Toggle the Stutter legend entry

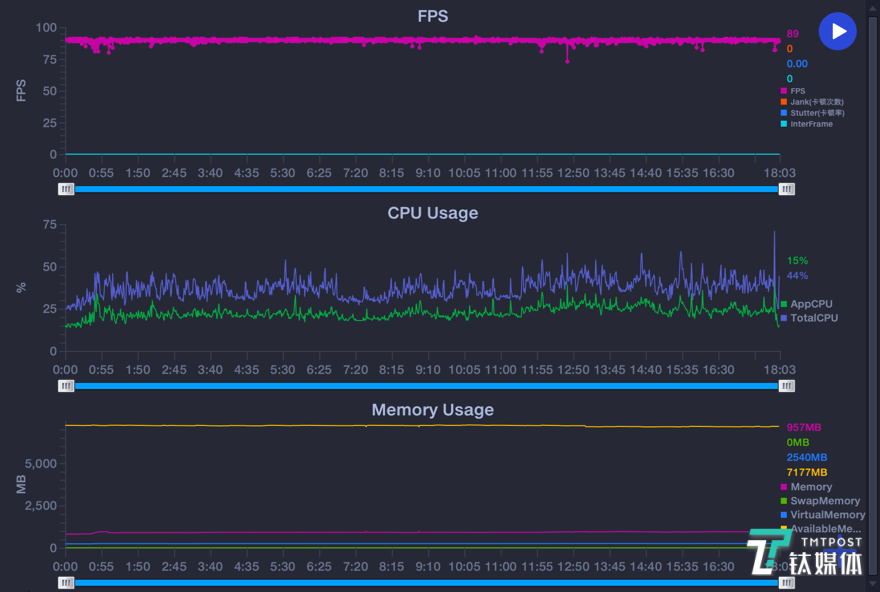[x=816, y=113]
